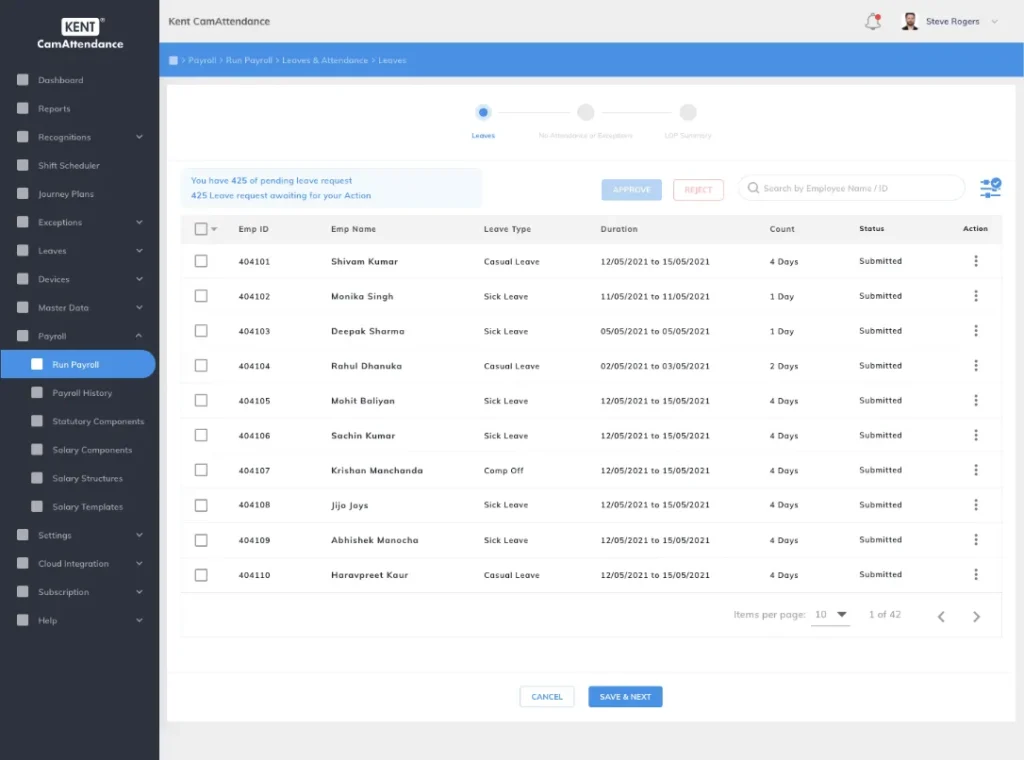Click the Salary Templates sidebar icon
Image resolution: width=1024 pixels, height=760 pixels.
[37, 506]
